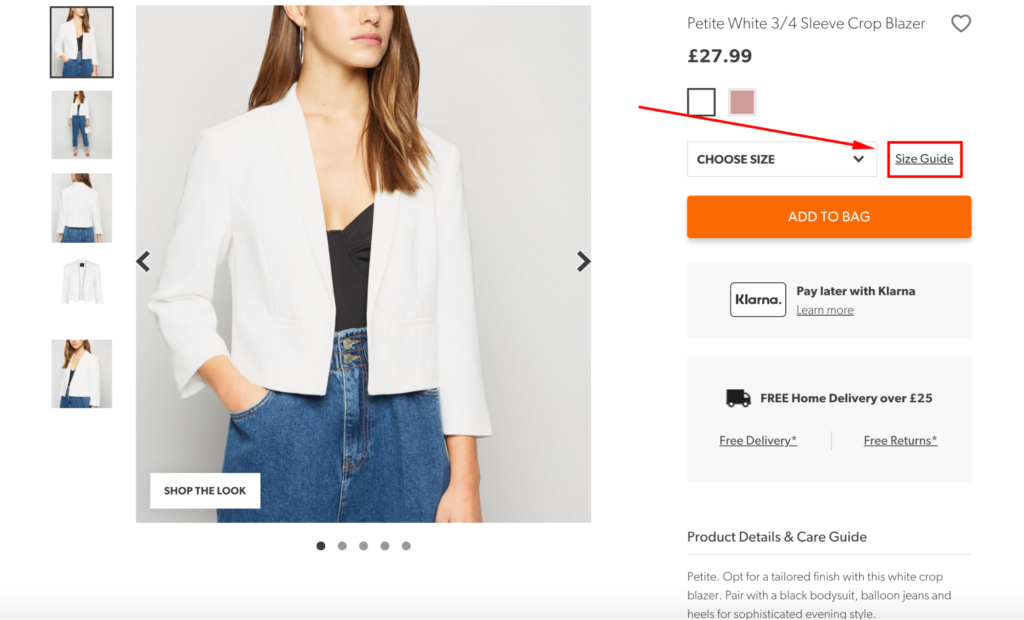Jump to the fifth carousel dot
This screenshot has width=1024, height=620.
point(406,546)
